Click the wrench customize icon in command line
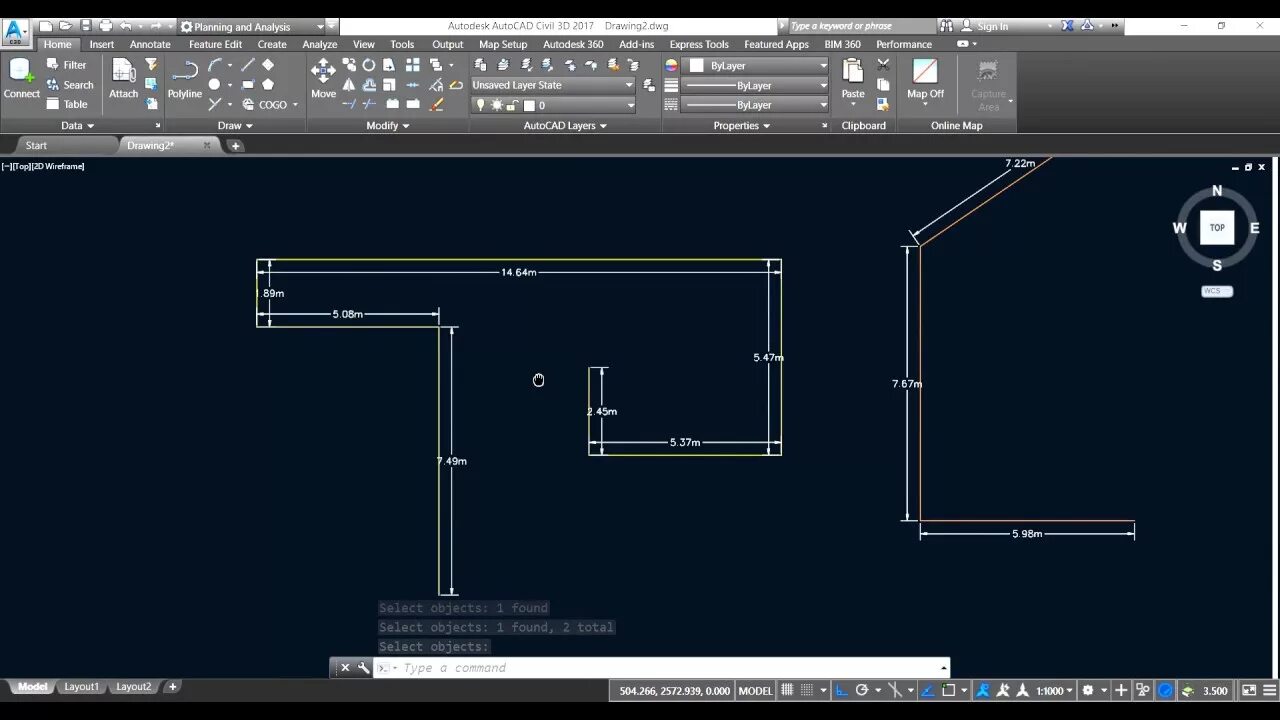The image size is (1280, 720). pyautogui.click(x=363, y=668)
